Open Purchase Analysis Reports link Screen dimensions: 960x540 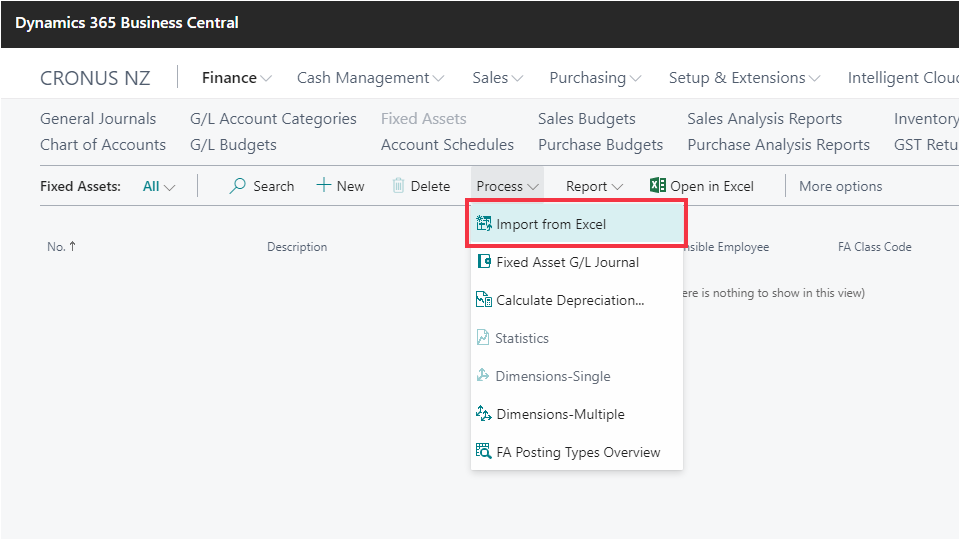pos(779,144)
